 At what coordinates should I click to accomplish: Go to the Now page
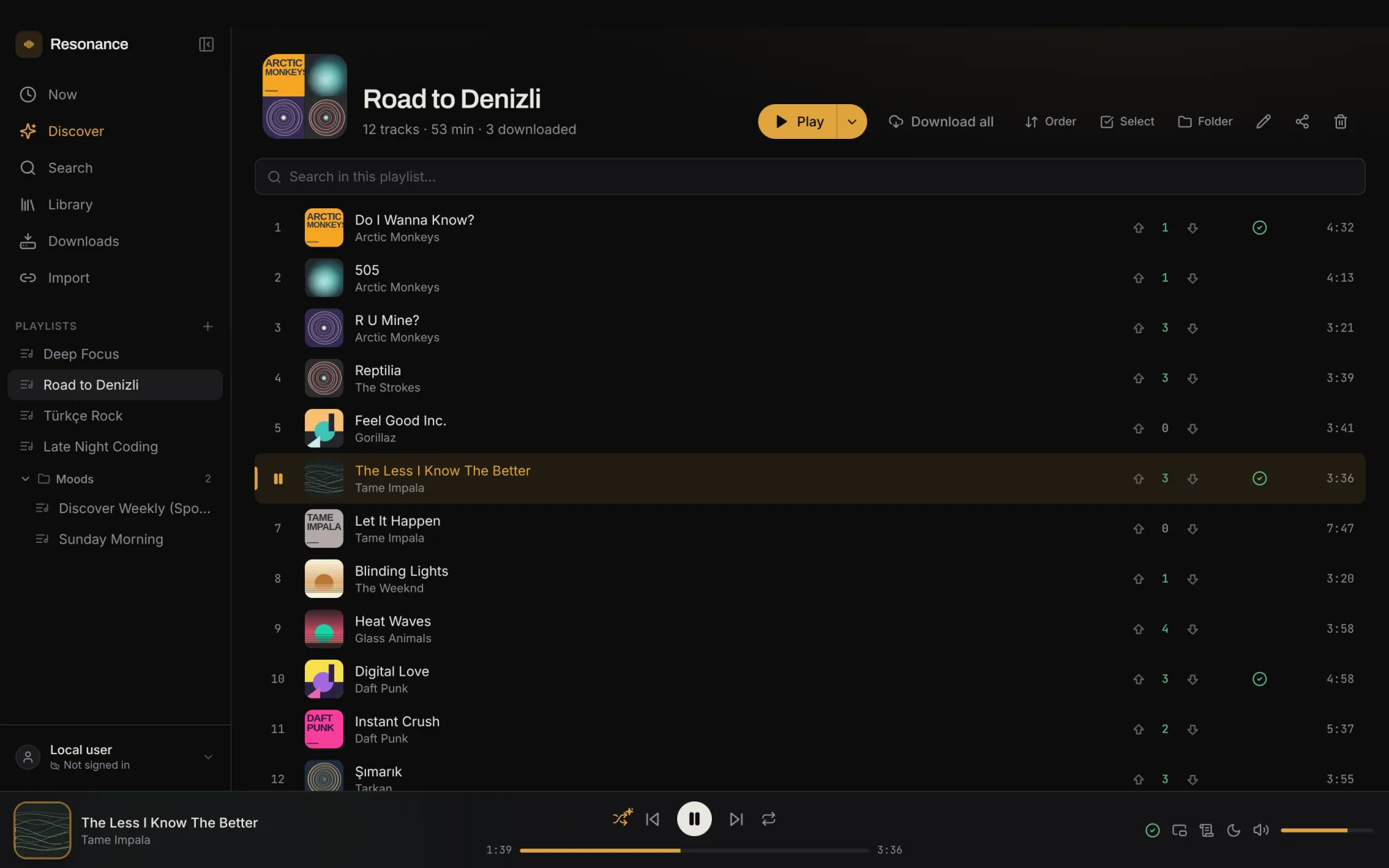(115, 94)
